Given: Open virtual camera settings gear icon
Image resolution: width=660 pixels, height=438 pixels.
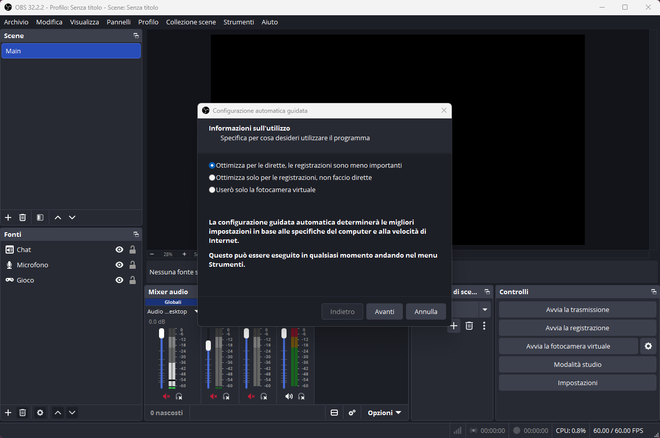Looking at the screenshot, I should (648, 346).
